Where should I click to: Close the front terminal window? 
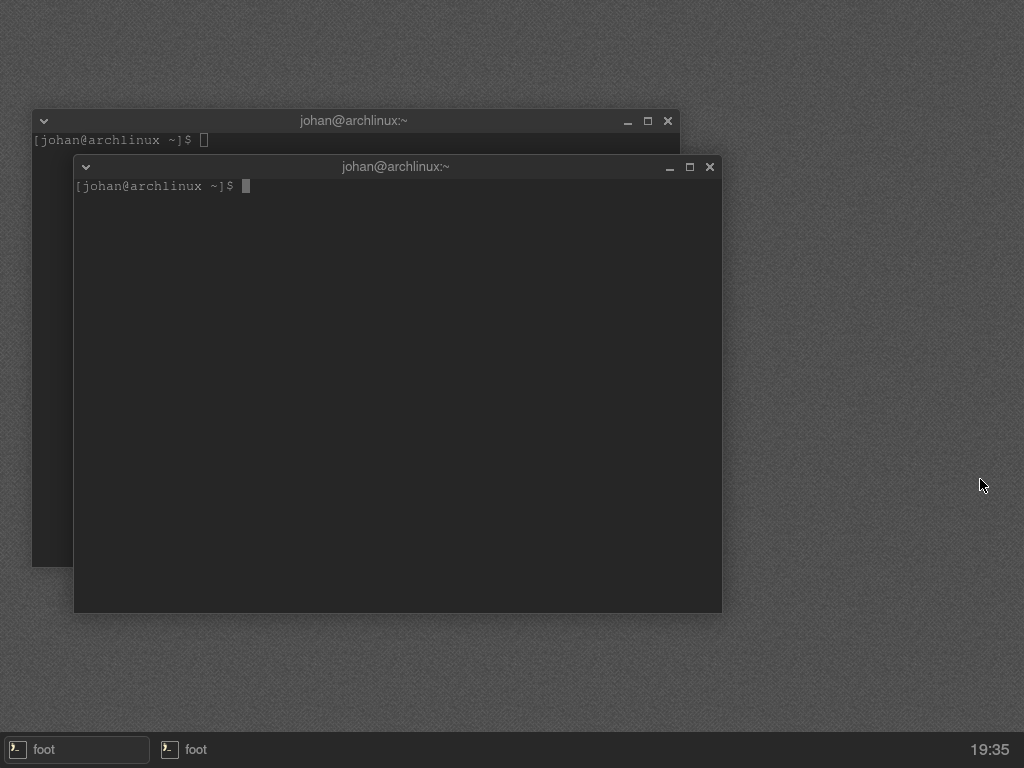click(x=710, y=167)
